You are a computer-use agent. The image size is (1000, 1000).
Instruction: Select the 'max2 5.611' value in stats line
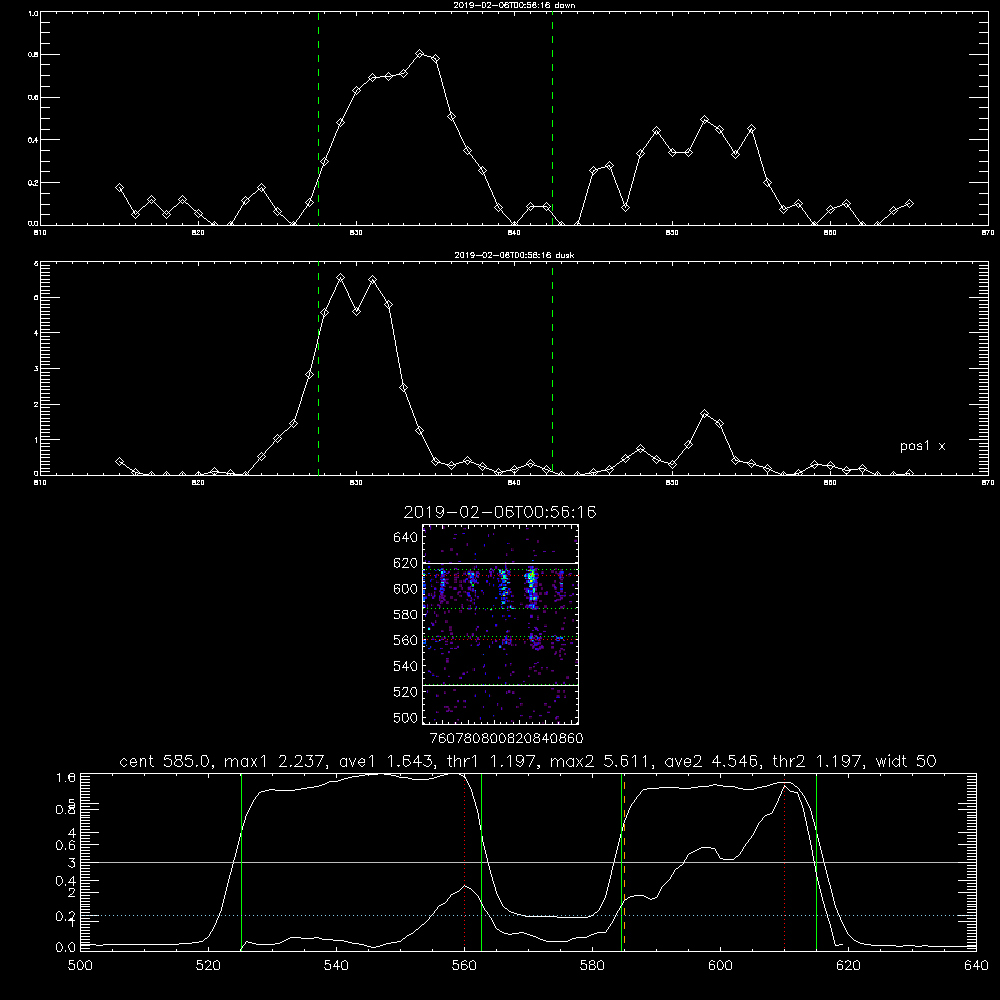599,761
